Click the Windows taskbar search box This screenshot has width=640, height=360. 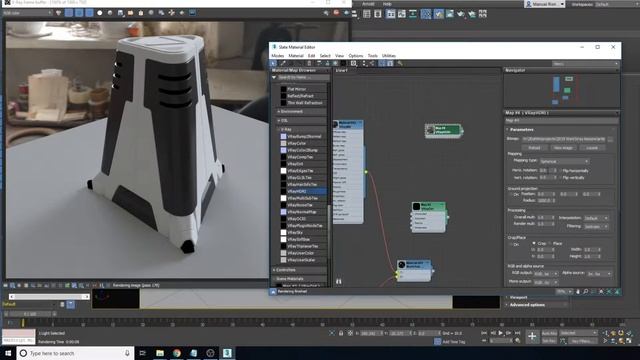pos(75,353)
